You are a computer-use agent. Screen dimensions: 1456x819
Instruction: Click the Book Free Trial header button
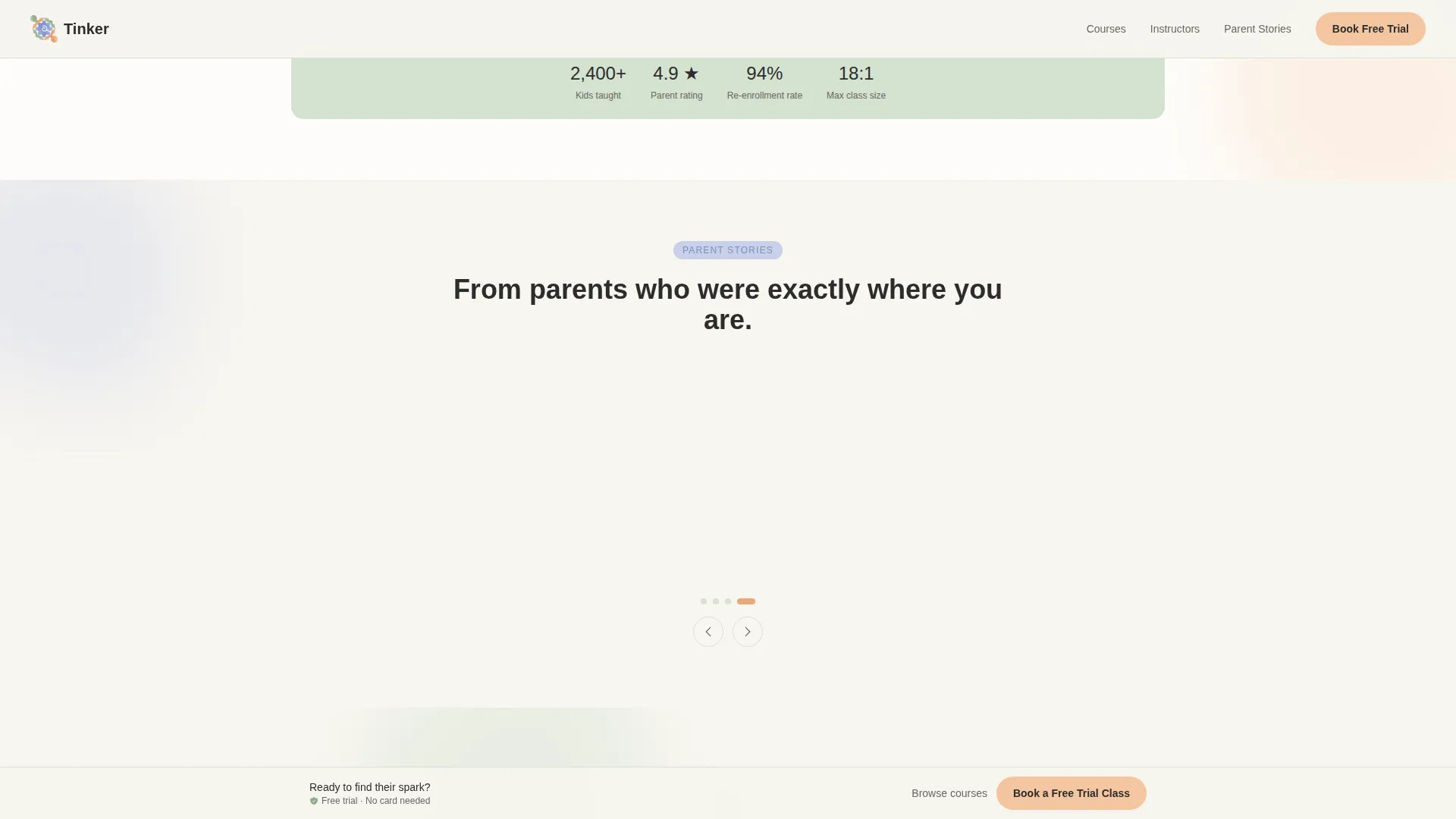coord(1370,29)
